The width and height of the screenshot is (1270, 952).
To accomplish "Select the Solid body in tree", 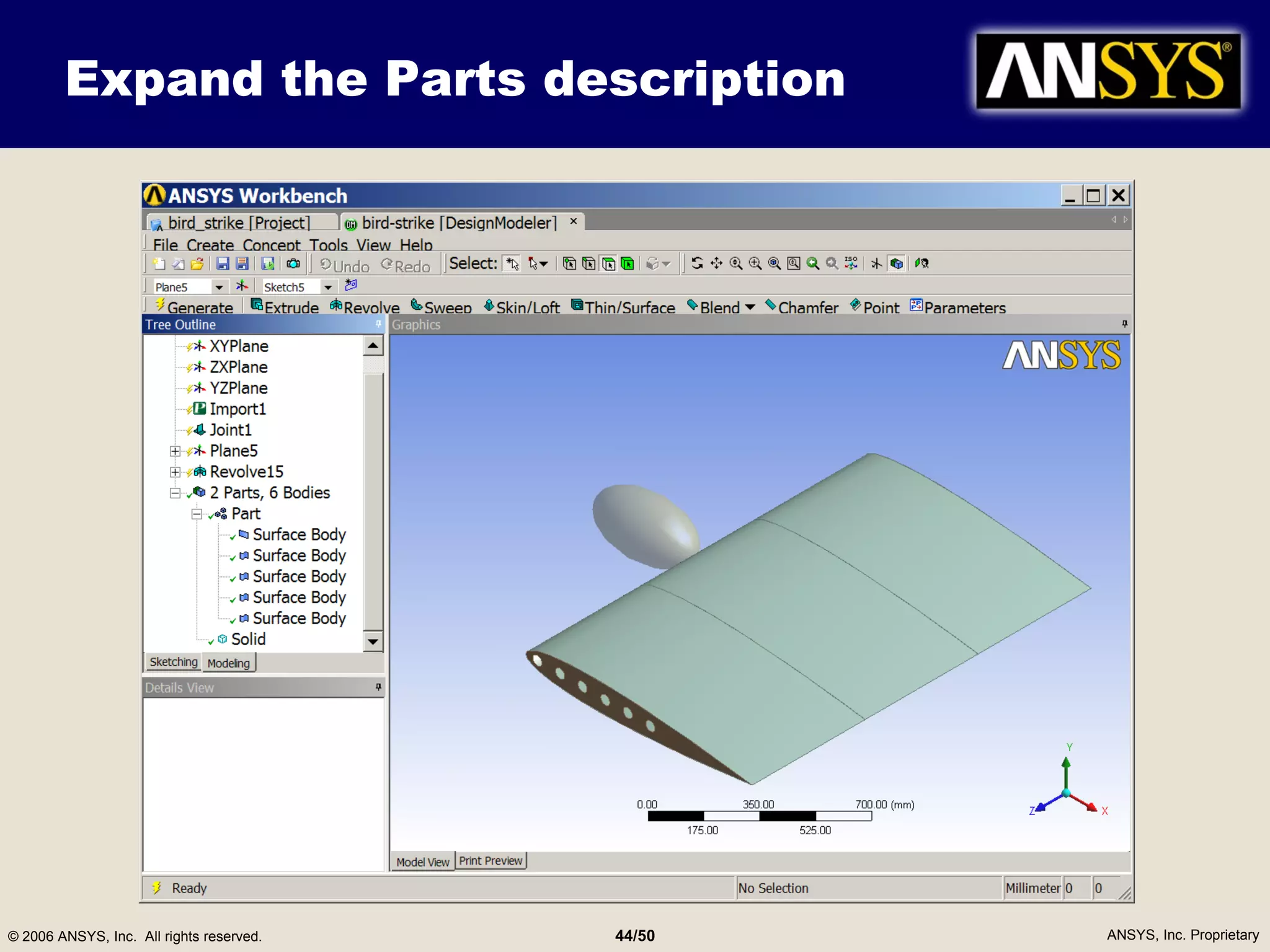I will tap(248, 639).
